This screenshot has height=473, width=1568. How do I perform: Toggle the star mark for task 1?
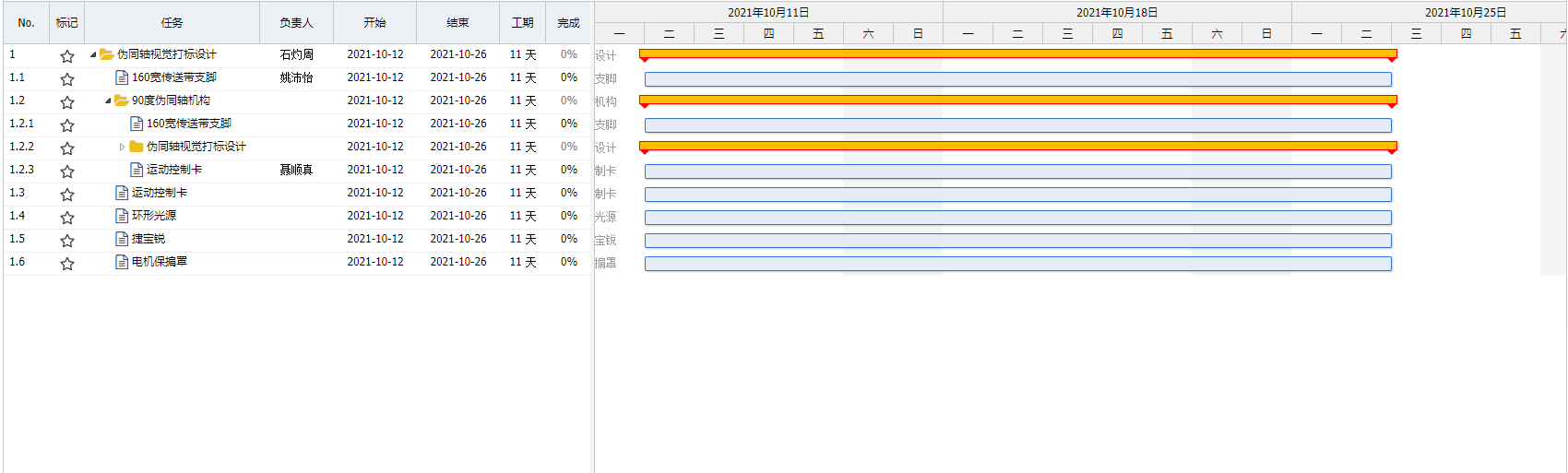[67, 56]
